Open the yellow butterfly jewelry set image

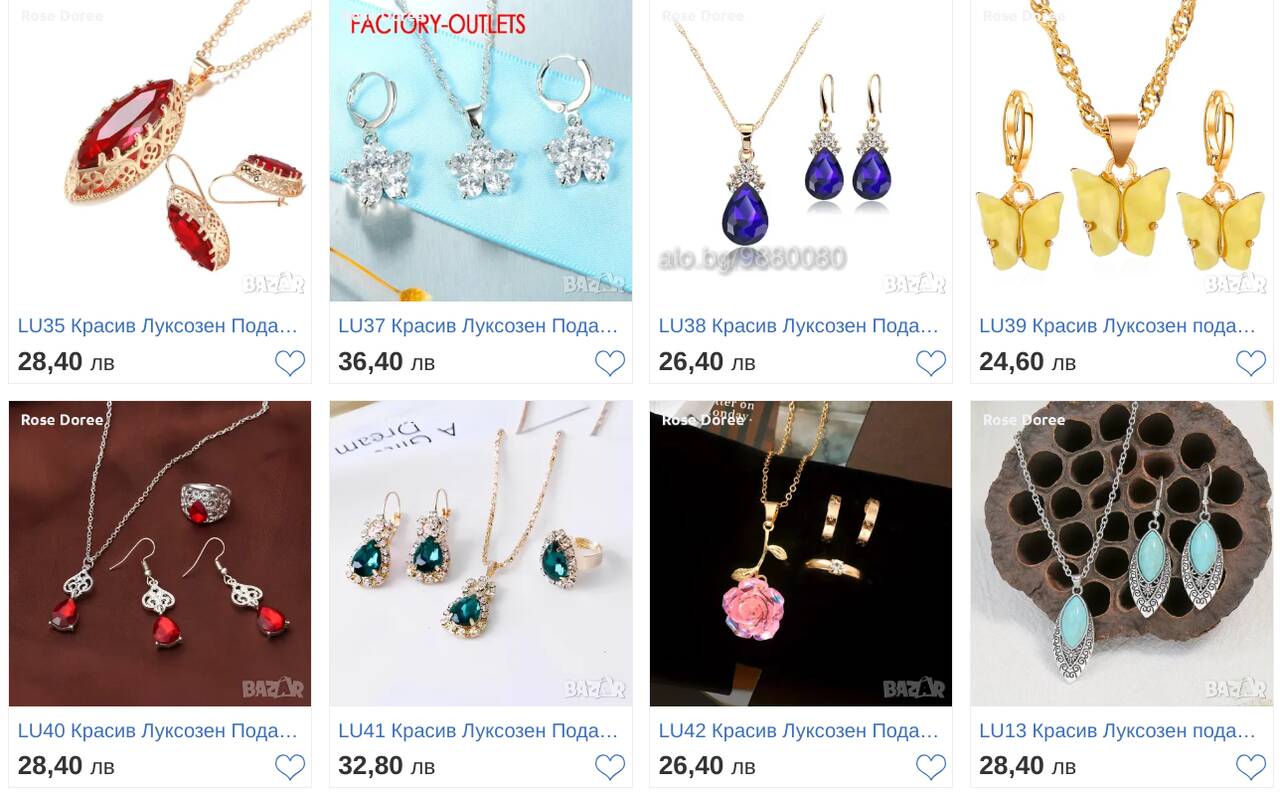click(1121, 150)
